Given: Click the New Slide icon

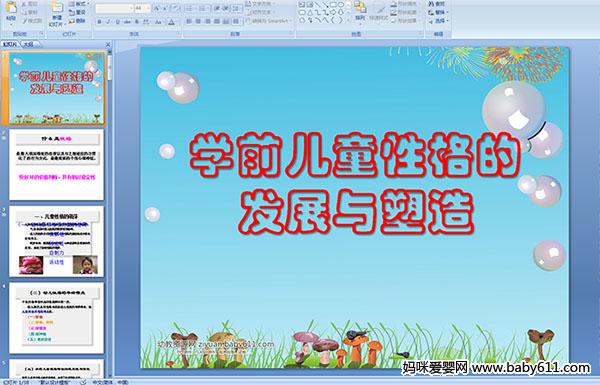Looking at the screenshot, I should tap(57, 7).
